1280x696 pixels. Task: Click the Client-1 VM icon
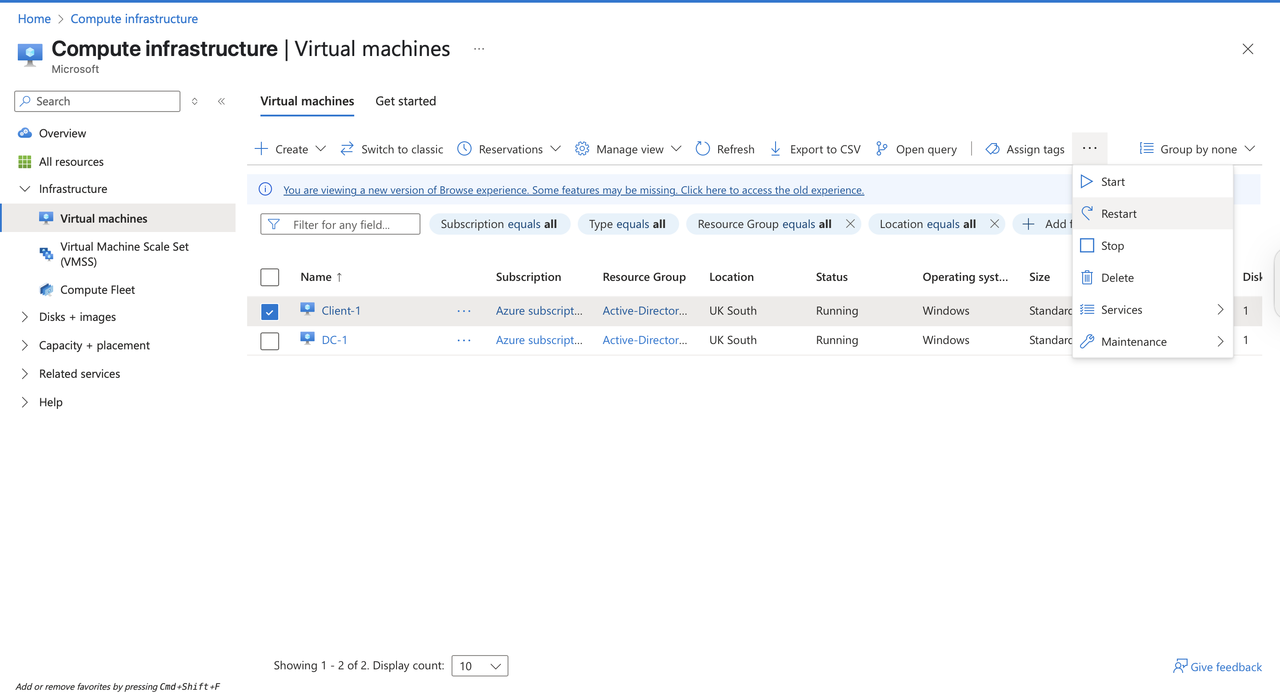(308, 310)
